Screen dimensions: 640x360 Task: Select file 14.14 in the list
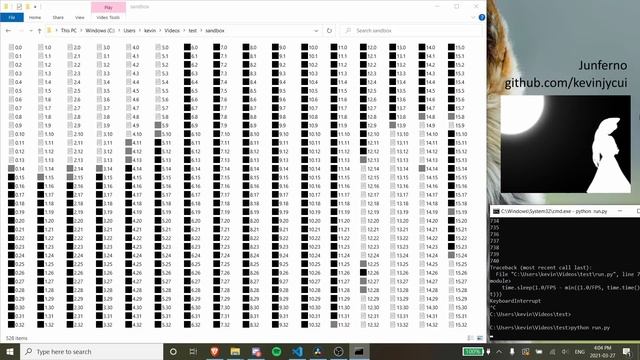pos(428,169)
